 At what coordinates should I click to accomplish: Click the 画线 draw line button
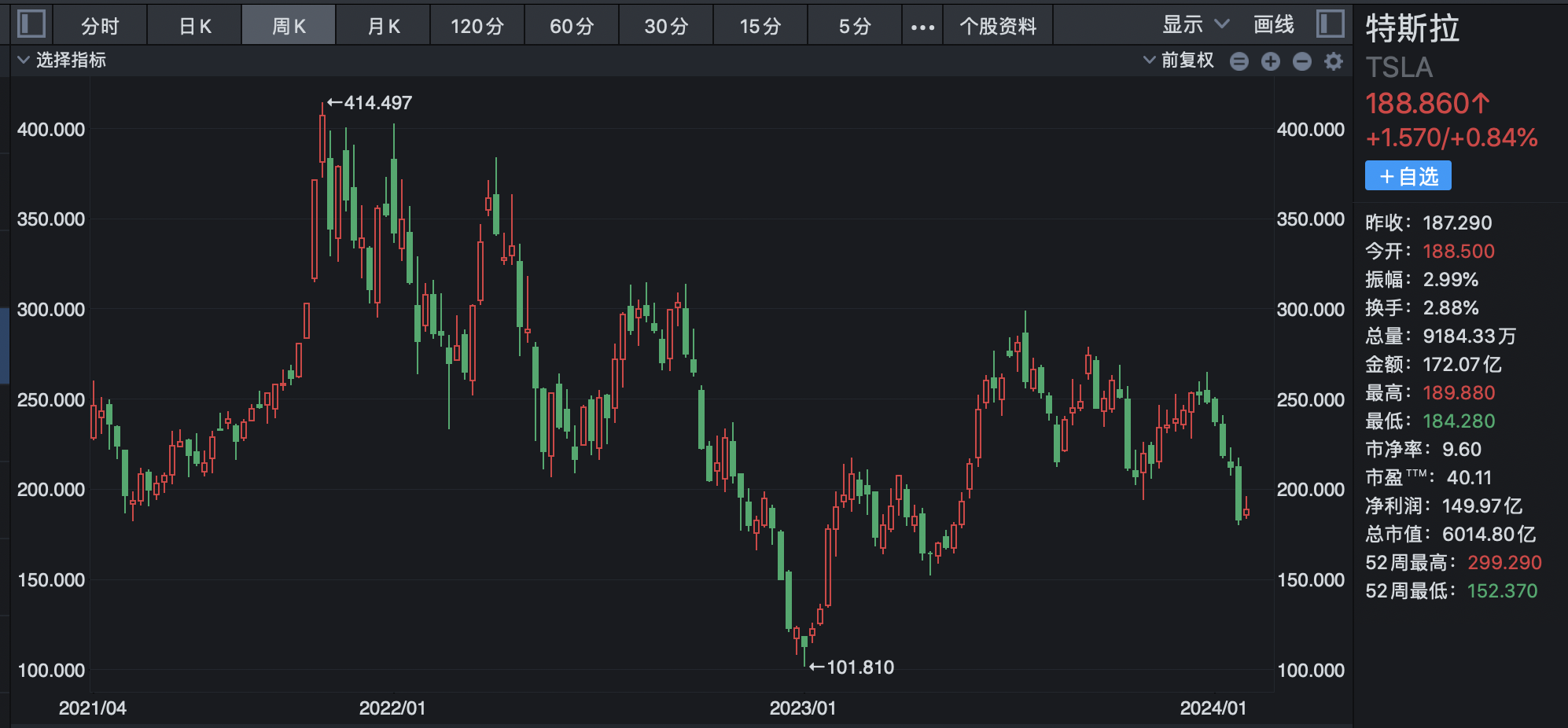click(x=1273, y=25)
